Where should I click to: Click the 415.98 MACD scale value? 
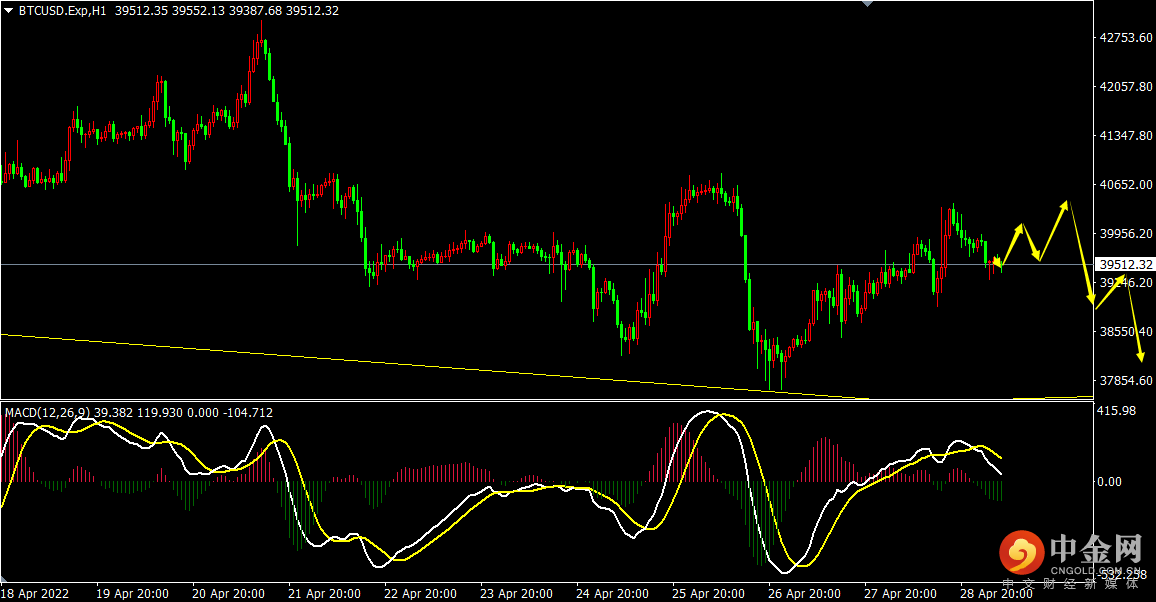(x=1116, y=411)
